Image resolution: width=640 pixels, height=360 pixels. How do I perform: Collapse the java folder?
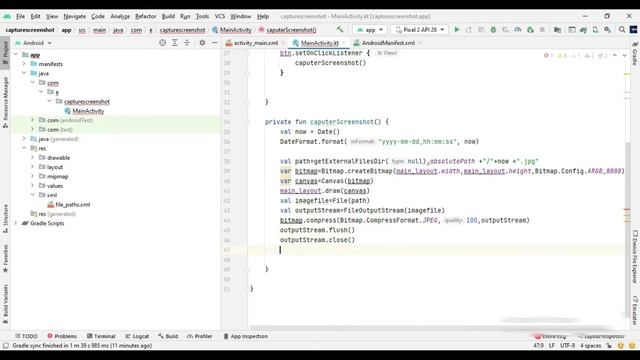pos(24,73)
